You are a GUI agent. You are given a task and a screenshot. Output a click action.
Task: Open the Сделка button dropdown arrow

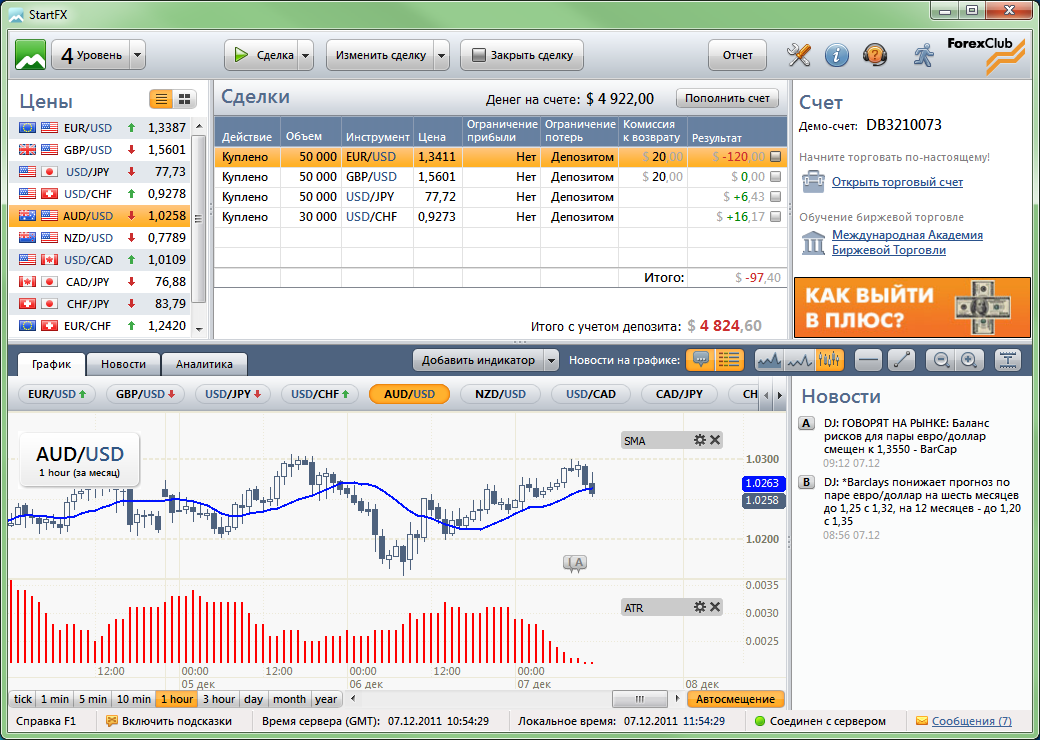coord(306,55)
